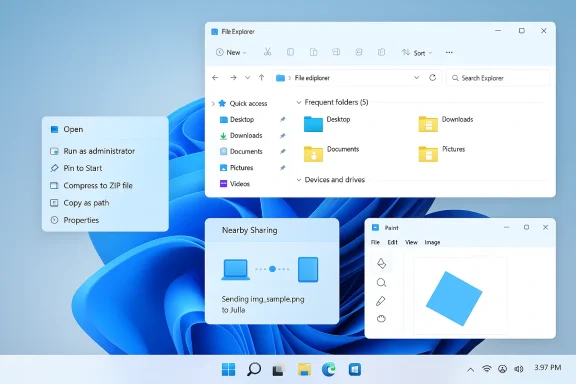Click the taskbar clock showing 3:97 PM
The image size is (576, 384).
[547, 367]
